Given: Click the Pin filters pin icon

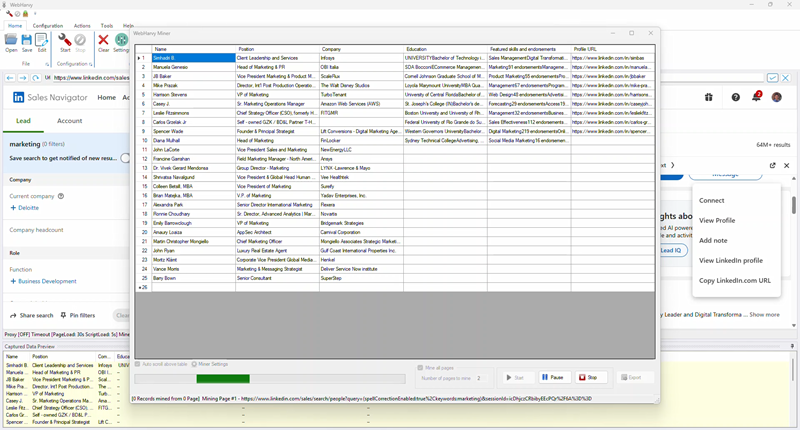Looking at the screenshot, I should [x=63, y=315].
